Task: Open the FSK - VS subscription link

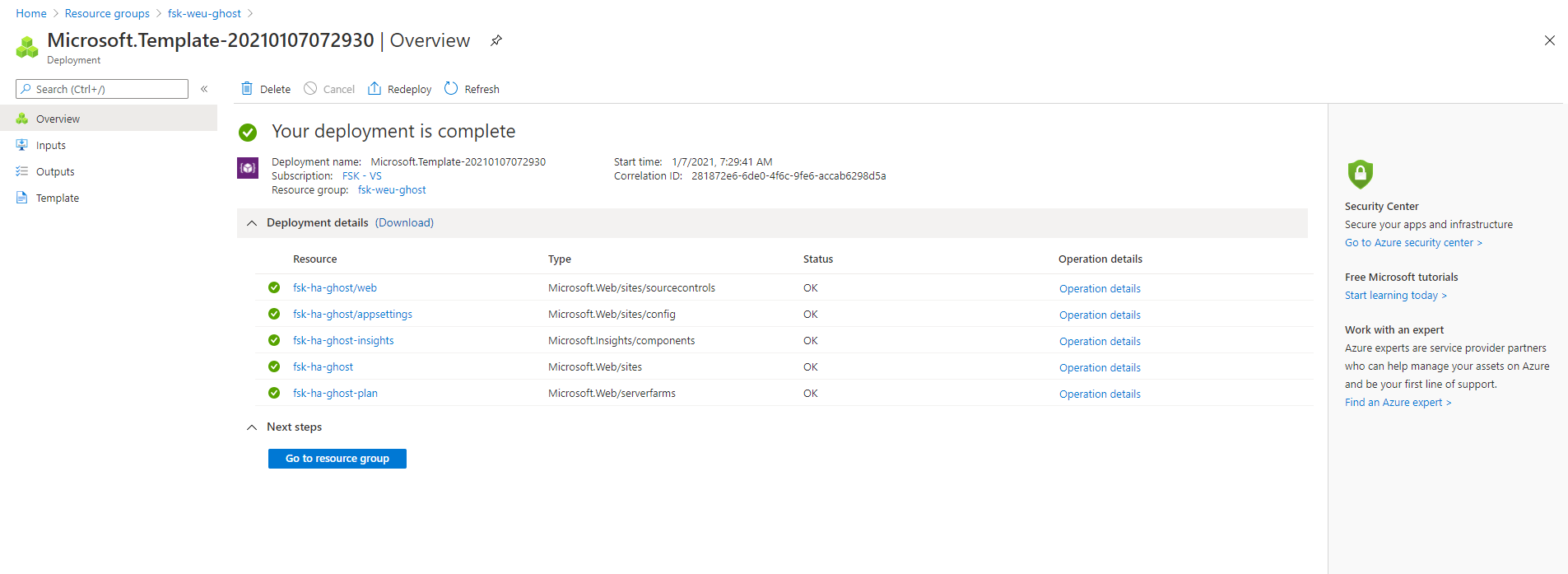Action: click(x=362, y=176)
